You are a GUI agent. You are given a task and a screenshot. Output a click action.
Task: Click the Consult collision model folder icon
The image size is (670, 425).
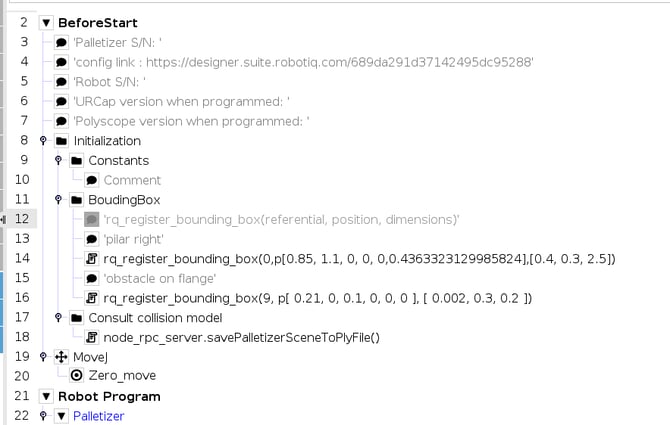[76, 318]
